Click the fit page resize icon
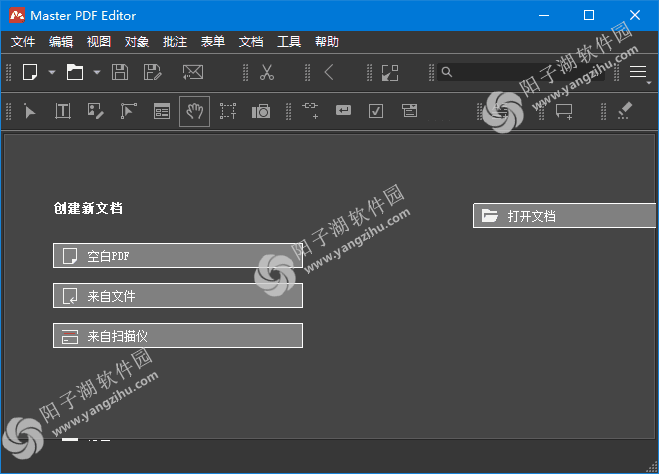This screenshot has width=659, height=474. coord(390,73)
